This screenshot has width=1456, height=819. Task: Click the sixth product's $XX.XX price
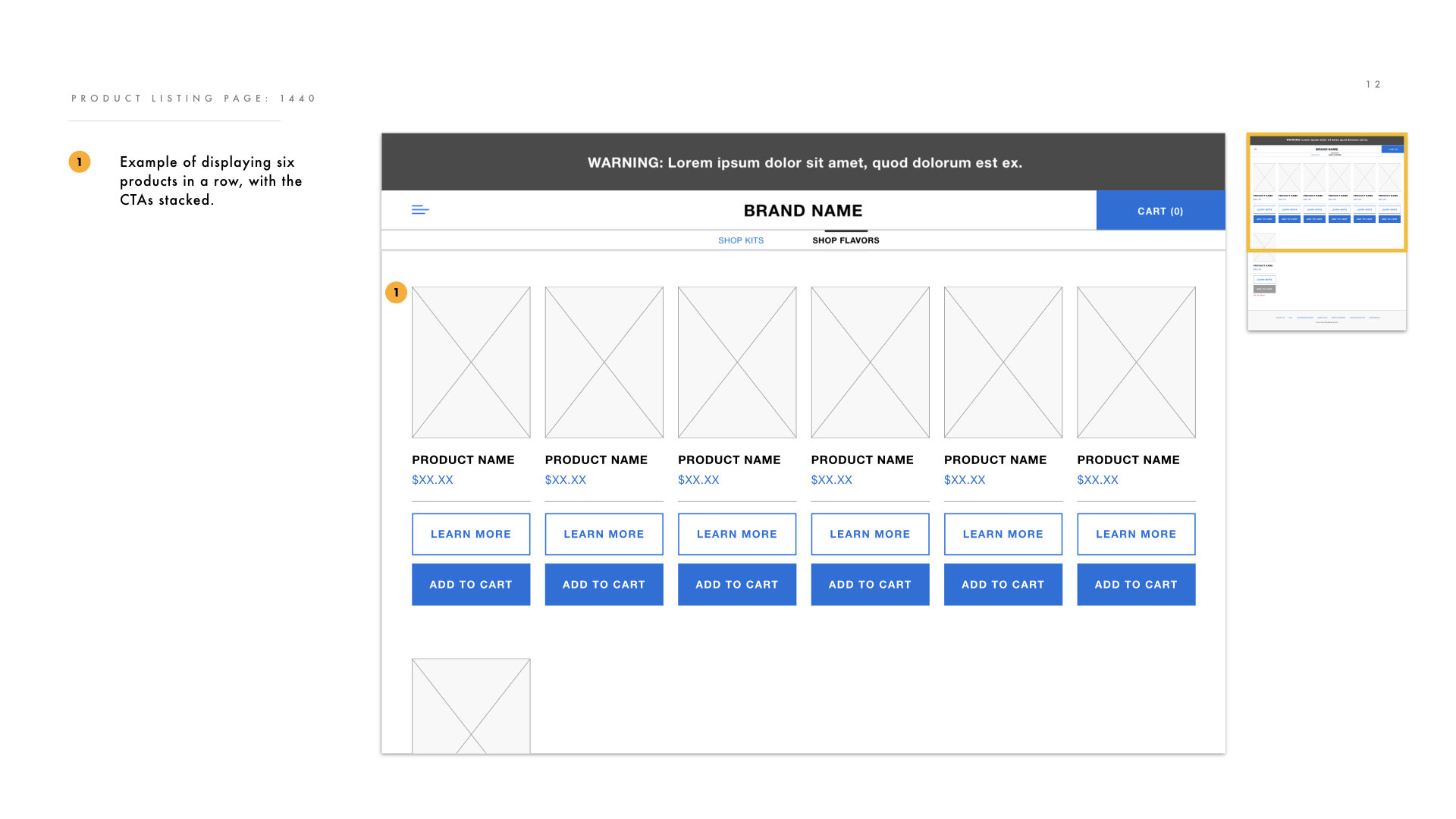tap(1098, 479)
